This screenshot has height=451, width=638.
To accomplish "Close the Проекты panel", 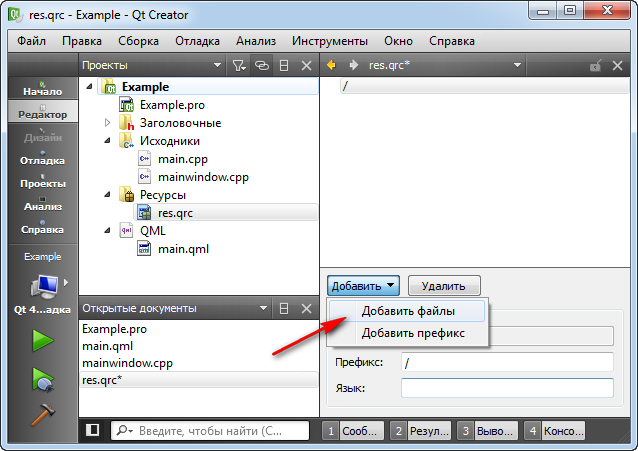I will coord(306,66).
